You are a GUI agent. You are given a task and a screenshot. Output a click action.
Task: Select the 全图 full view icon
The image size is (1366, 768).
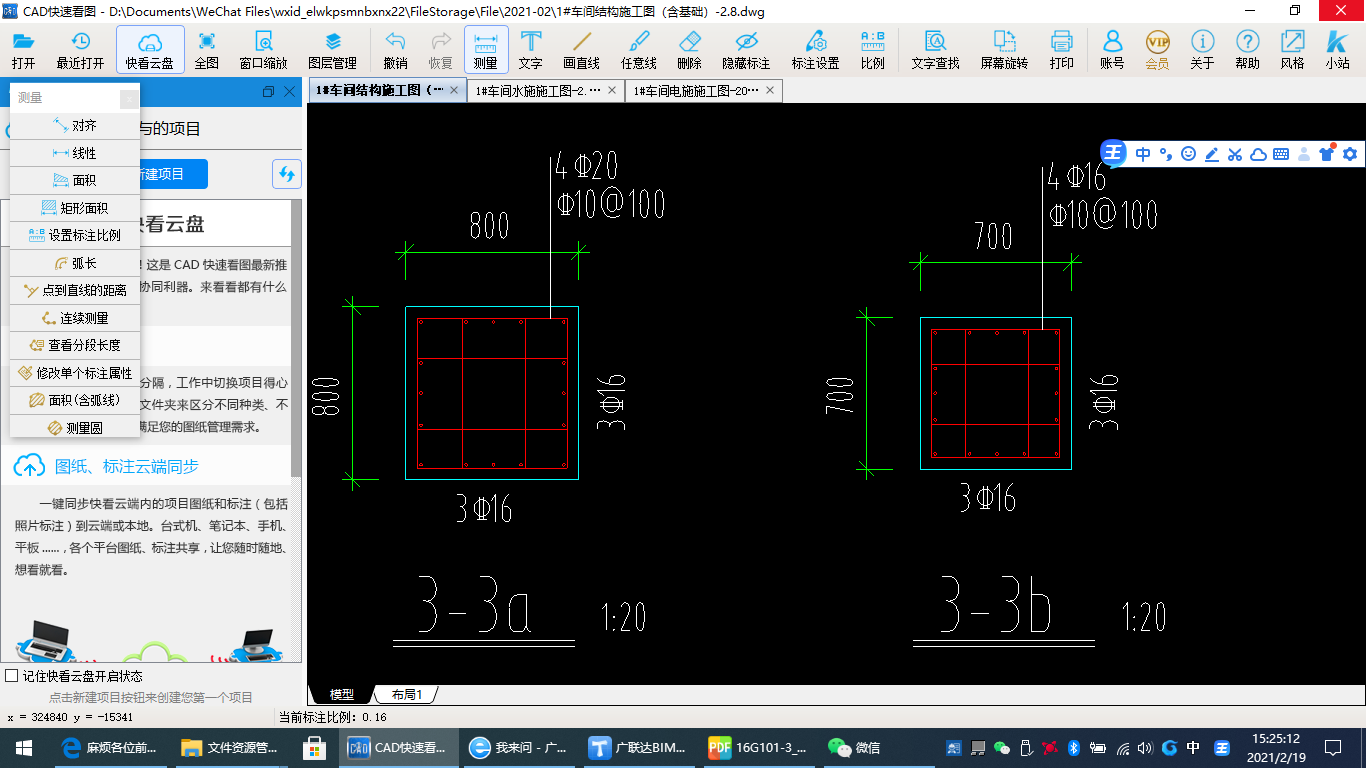(207, 50)
